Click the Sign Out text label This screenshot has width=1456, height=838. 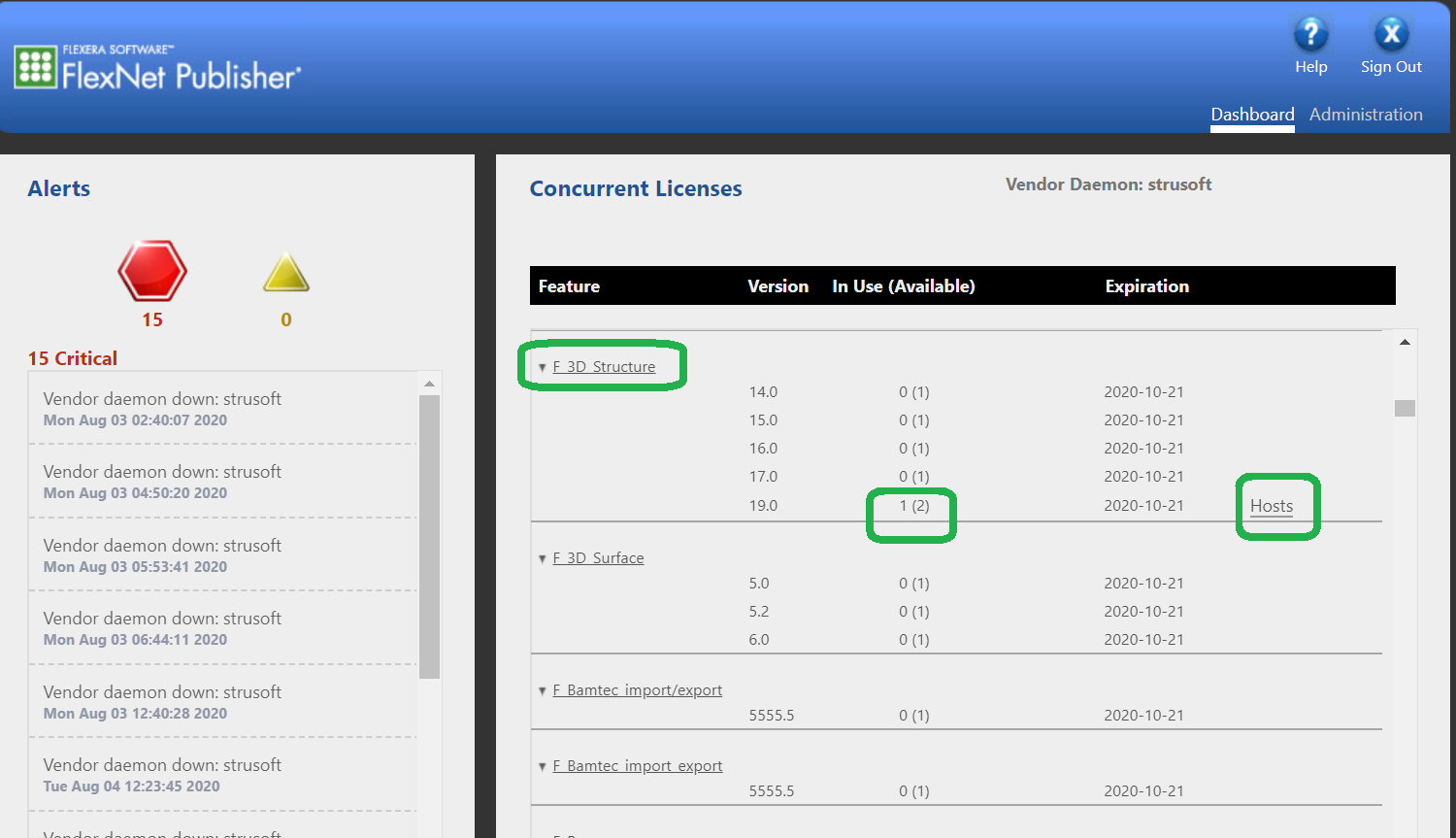point(1391,67)
